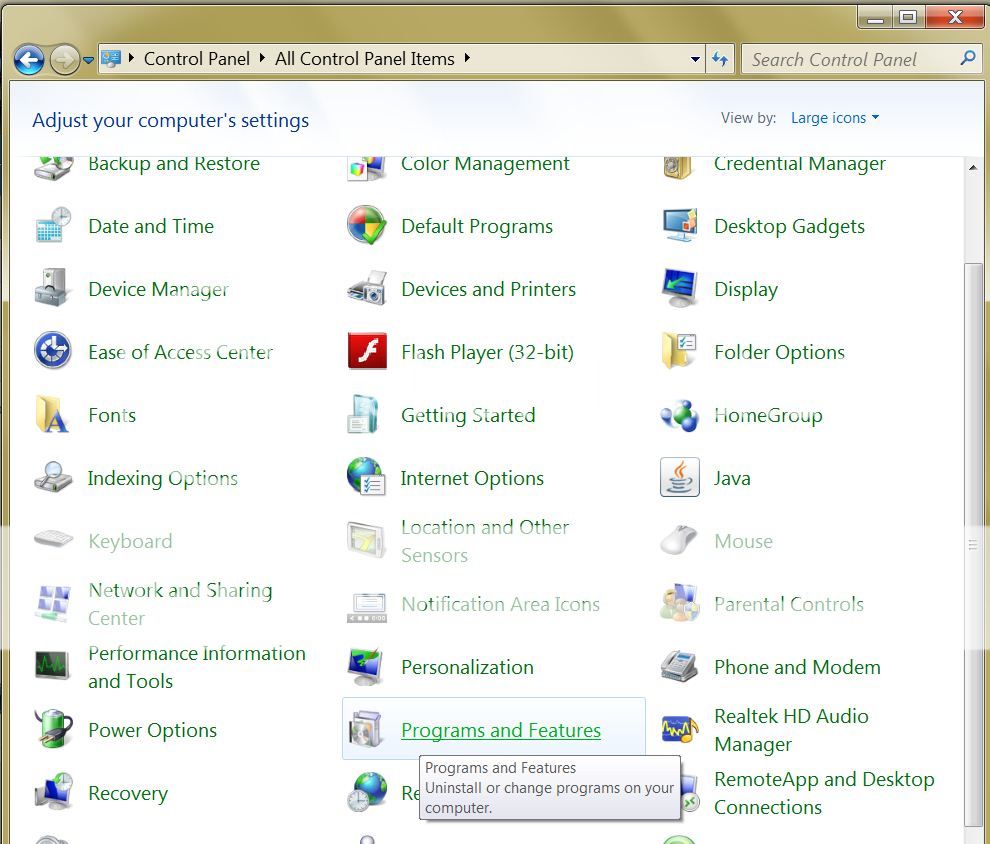This screenshot has width=990, height=844.
Task: Click the Phone and Modem icon
Action: coord(679,667)
